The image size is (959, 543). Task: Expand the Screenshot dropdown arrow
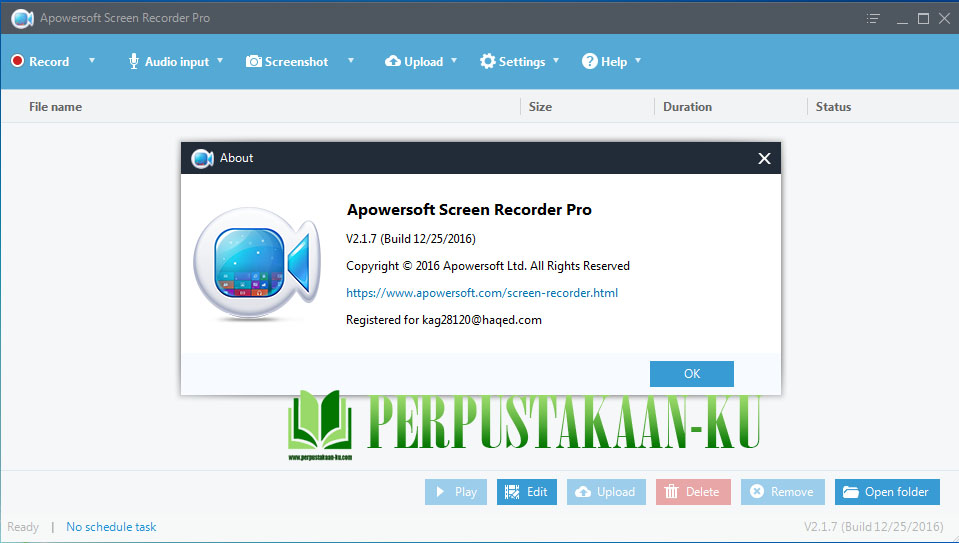[351, 61]
